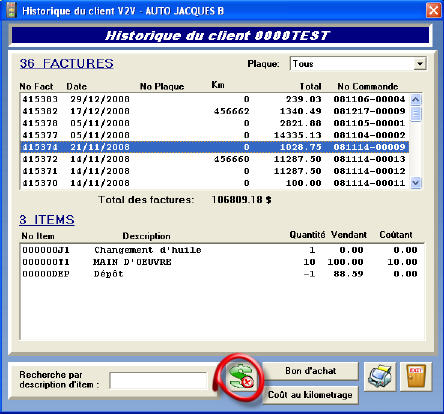Select invoice 415377 totaling 14335.13

[x=214, y=135]
